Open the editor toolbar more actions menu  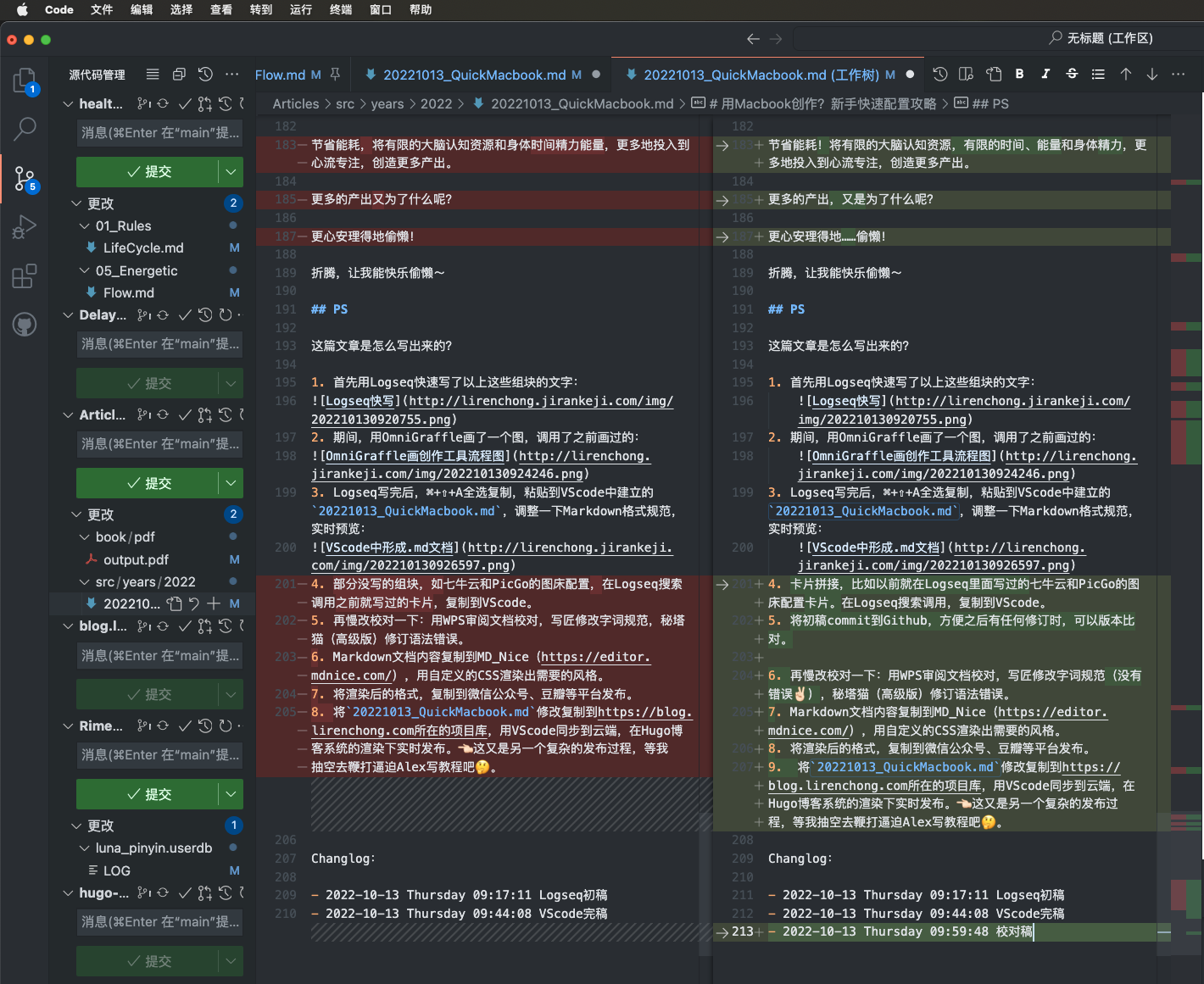pyautogui.click(x=1179, y=75)
